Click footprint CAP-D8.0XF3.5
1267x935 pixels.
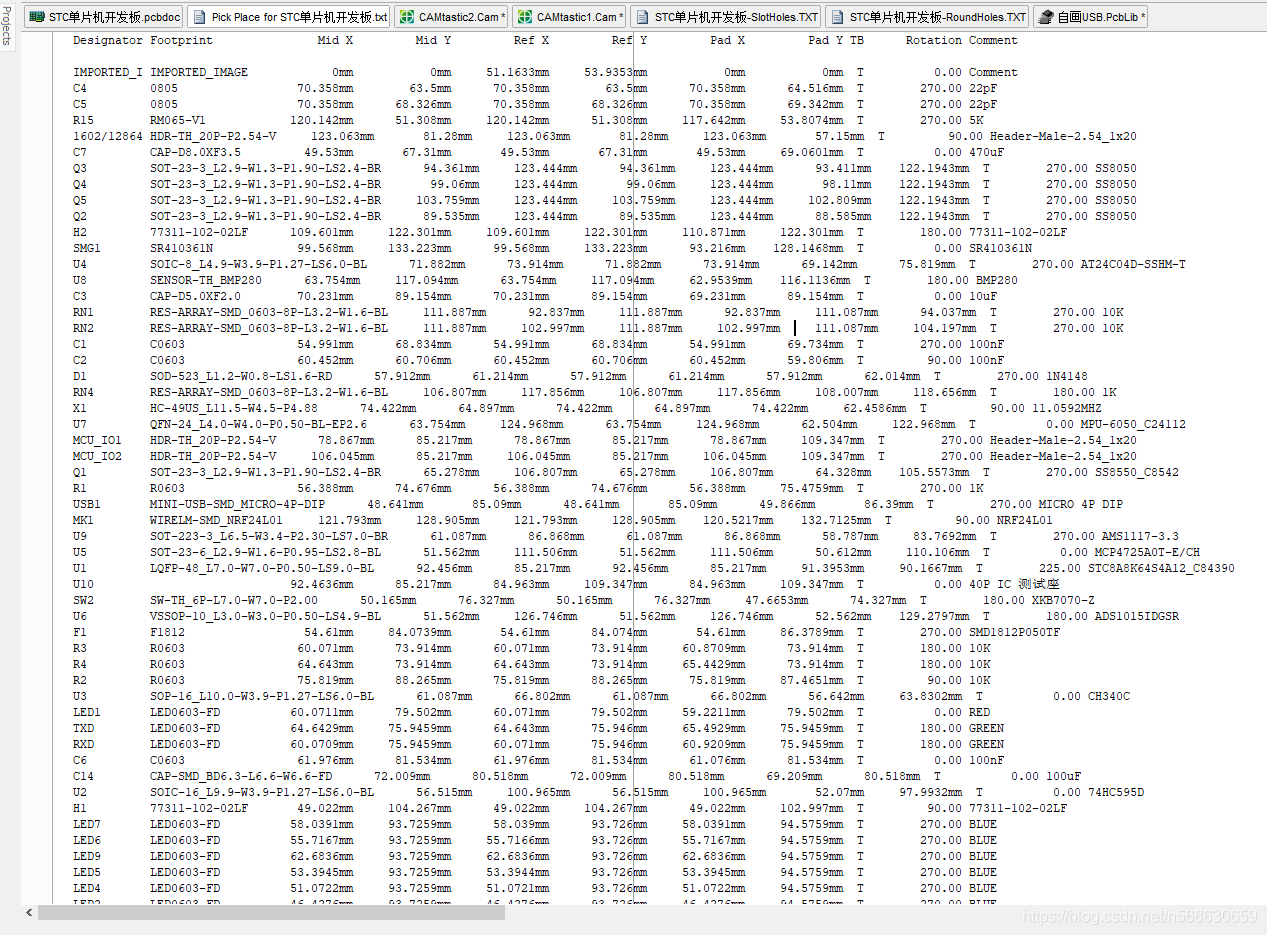[195, 152]
